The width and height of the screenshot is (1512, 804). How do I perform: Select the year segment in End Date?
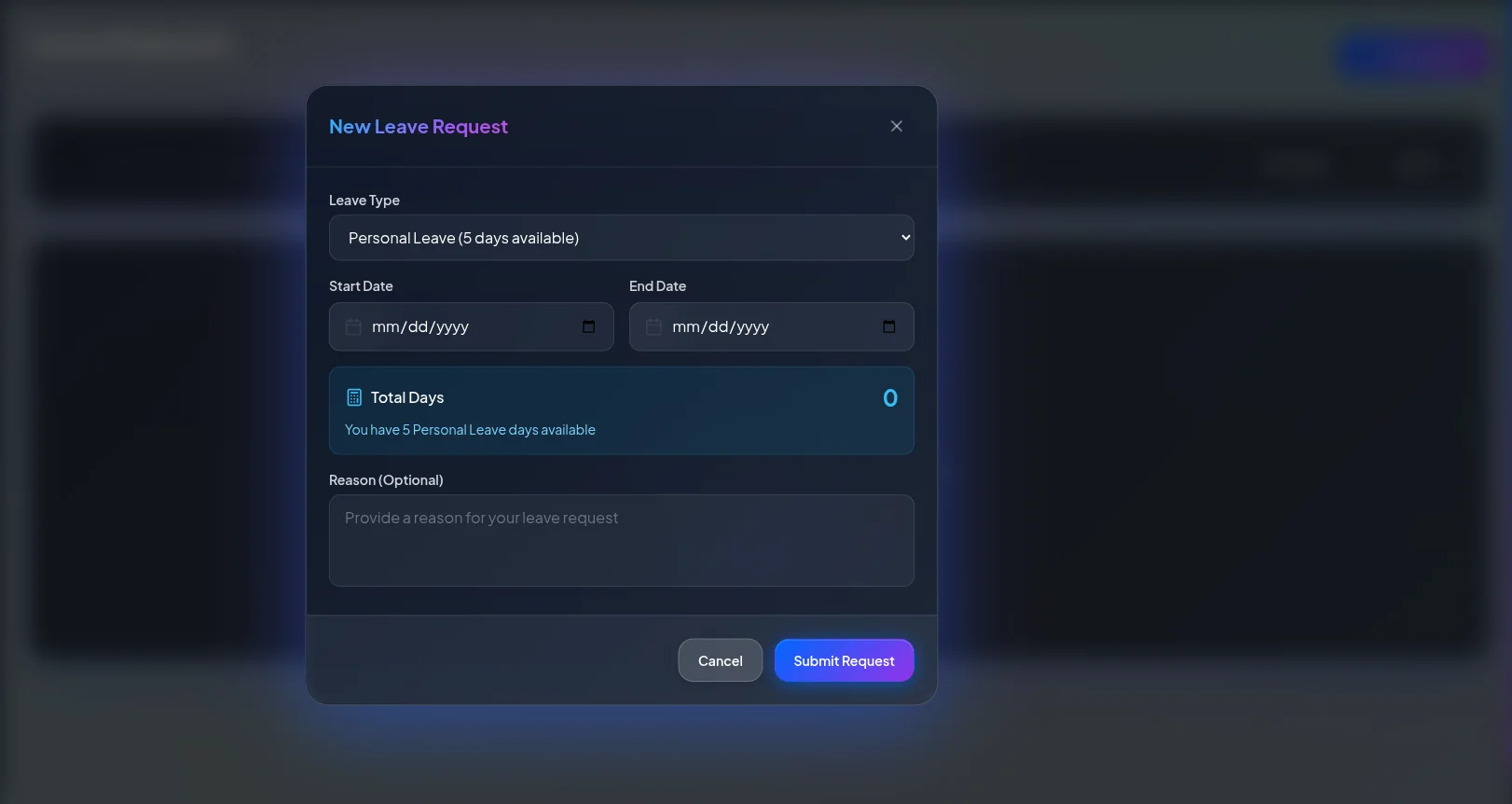coord(752,326)
